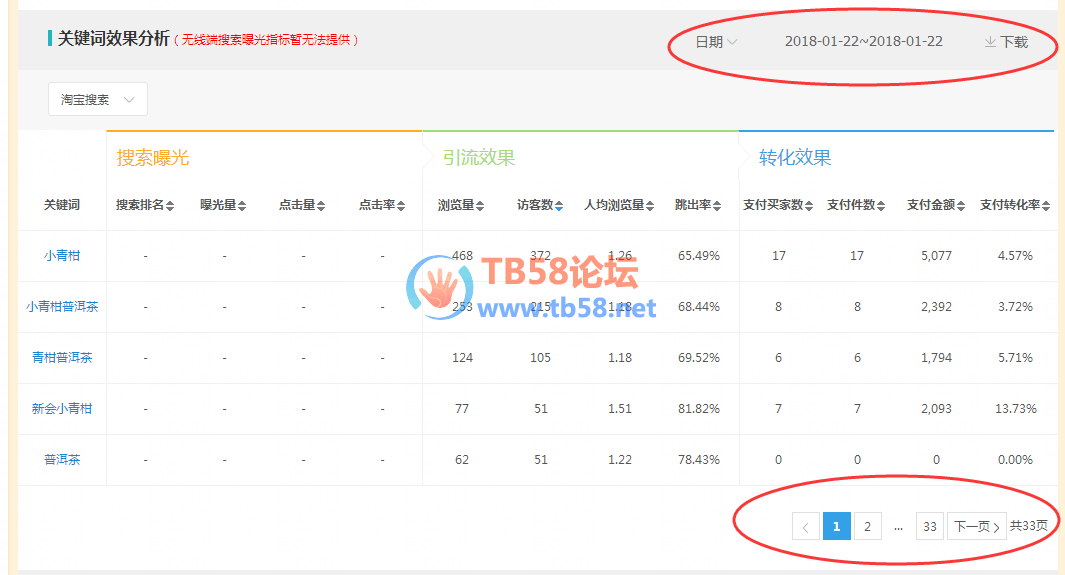Sort by 访客数 column sort icon

coord(560,206)
